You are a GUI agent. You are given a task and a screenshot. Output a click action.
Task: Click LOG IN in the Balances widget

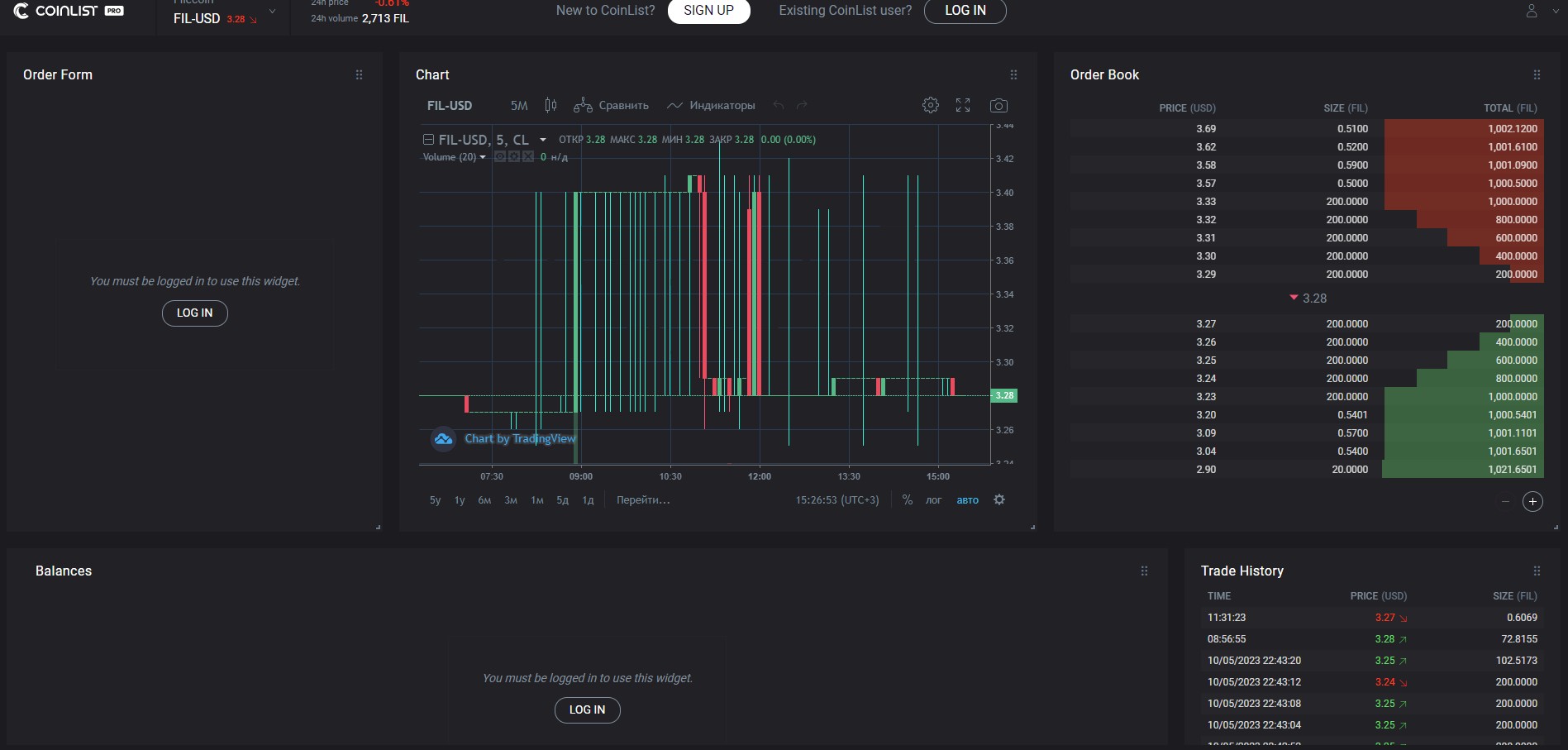[588, 709]
